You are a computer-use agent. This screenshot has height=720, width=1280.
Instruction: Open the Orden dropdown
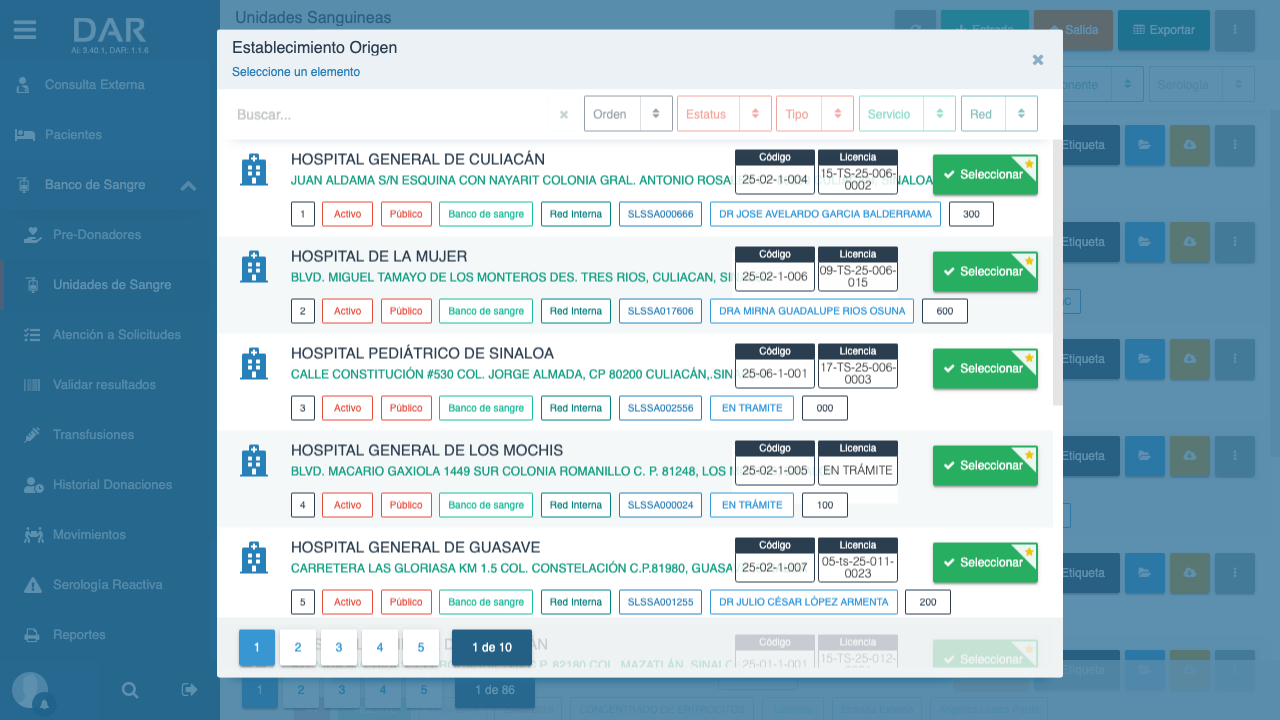pyautogui.click(x=628, y=114)
